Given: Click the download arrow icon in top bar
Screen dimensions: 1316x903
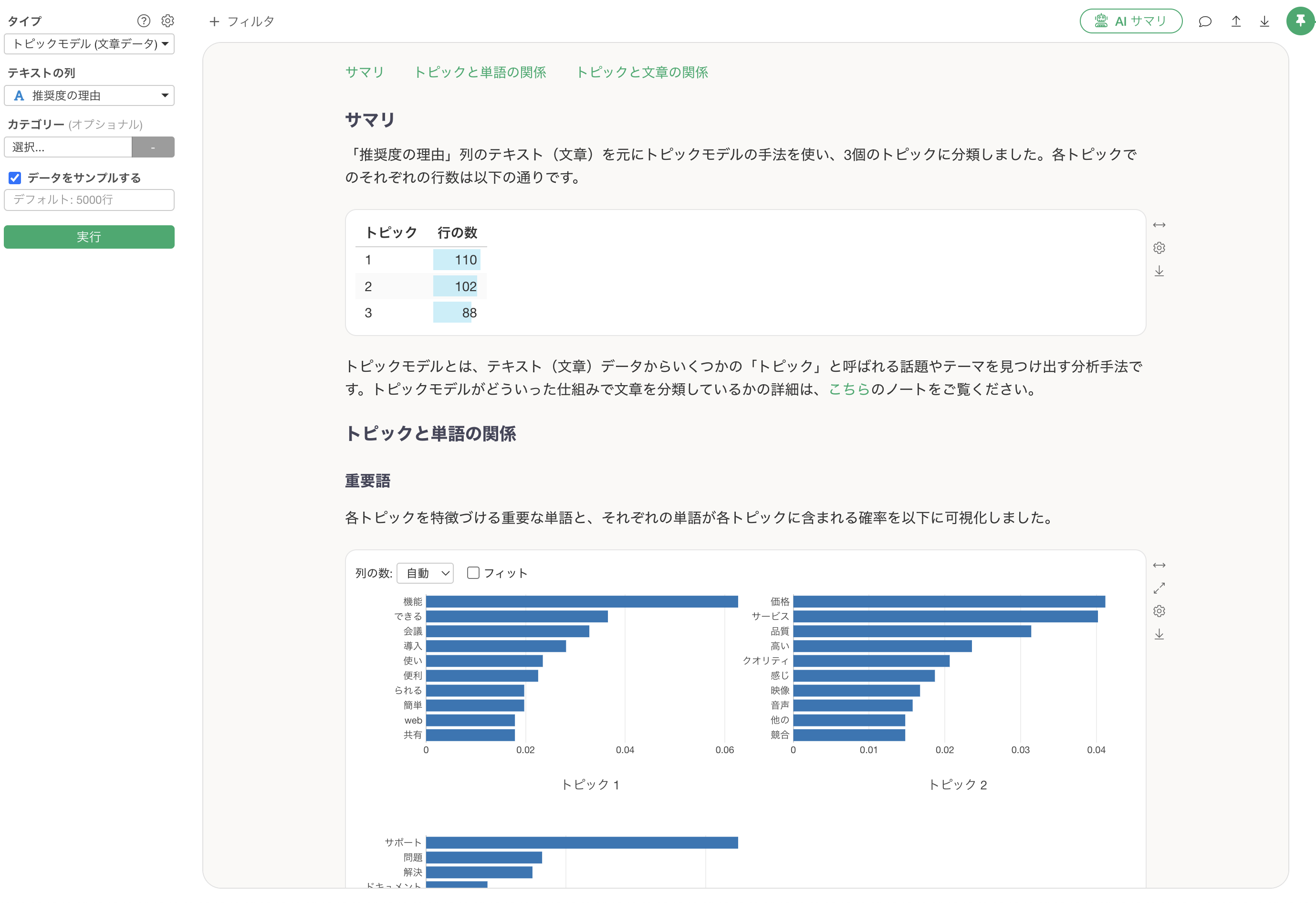Looking at the screenshot, I should point(1264,21).
